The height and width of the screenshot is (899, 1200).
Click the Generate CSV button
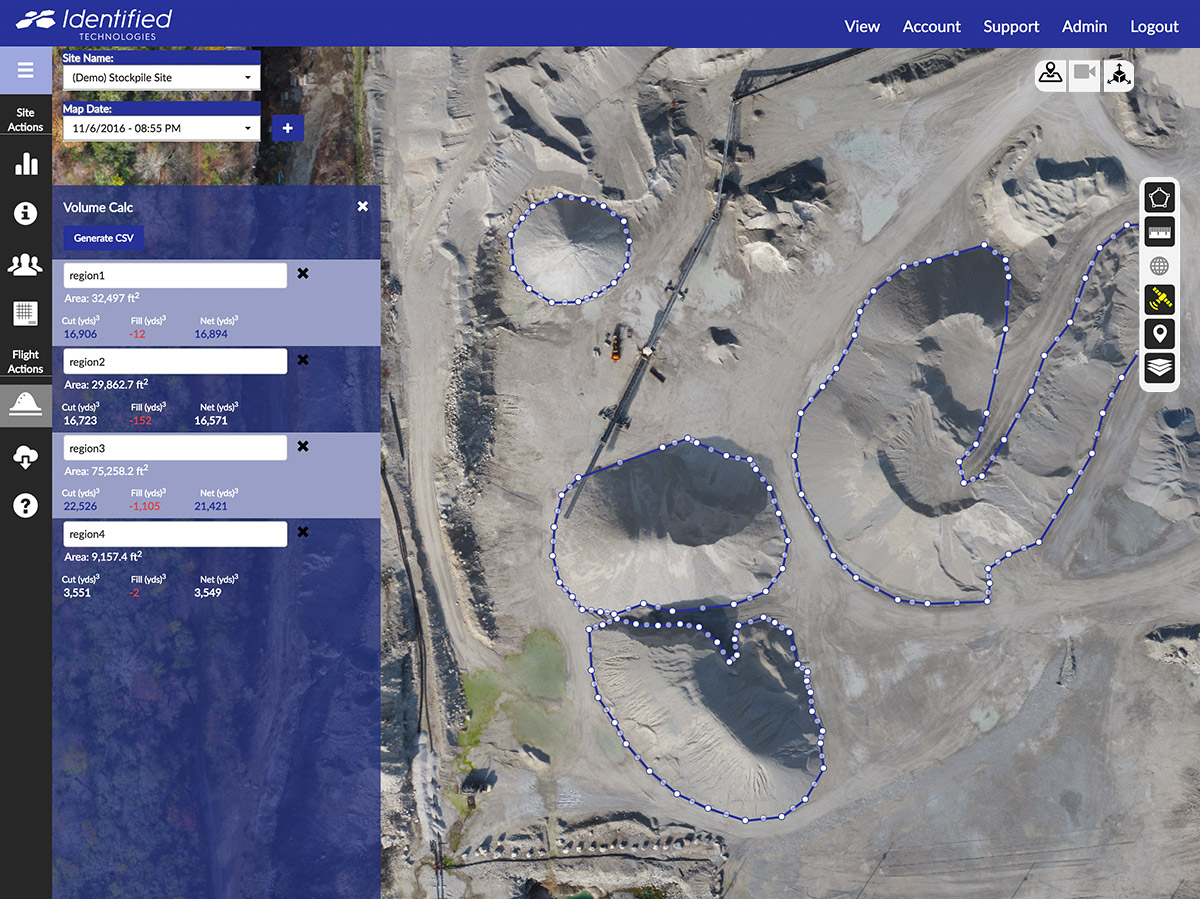103,238
